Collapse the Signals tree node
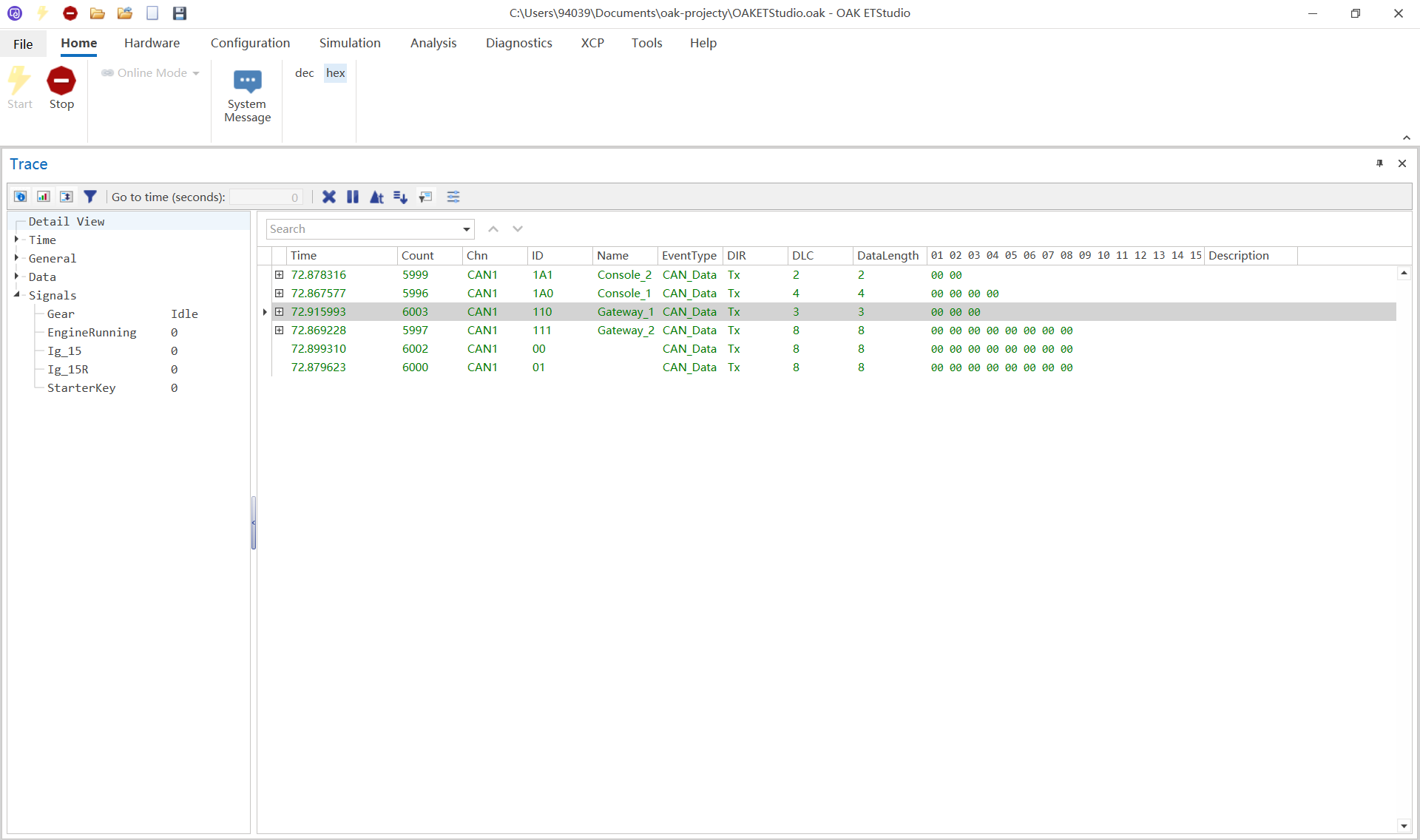The image size is (1420, 840). (16, 294)
